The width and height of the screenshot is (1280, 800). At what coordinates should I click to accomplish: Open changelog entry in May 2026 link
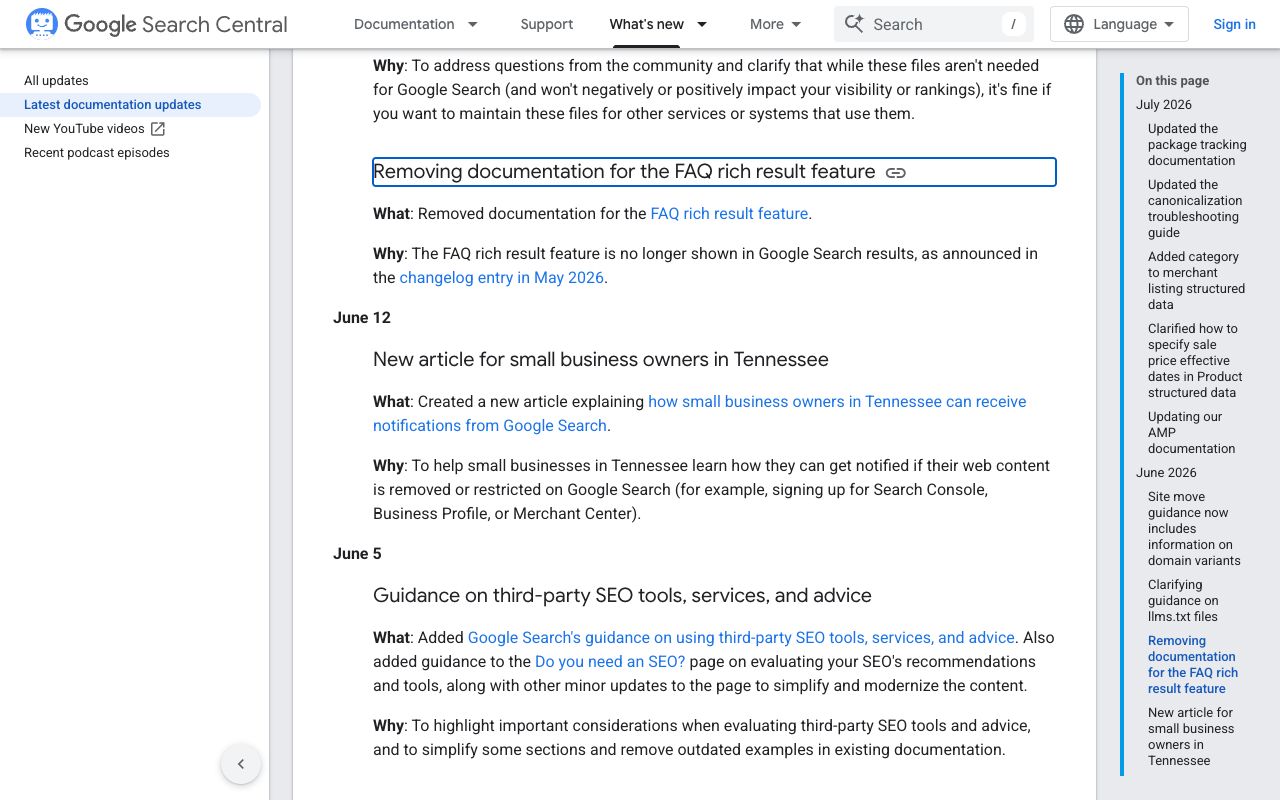pyautogui.click(x=502, y=277)
